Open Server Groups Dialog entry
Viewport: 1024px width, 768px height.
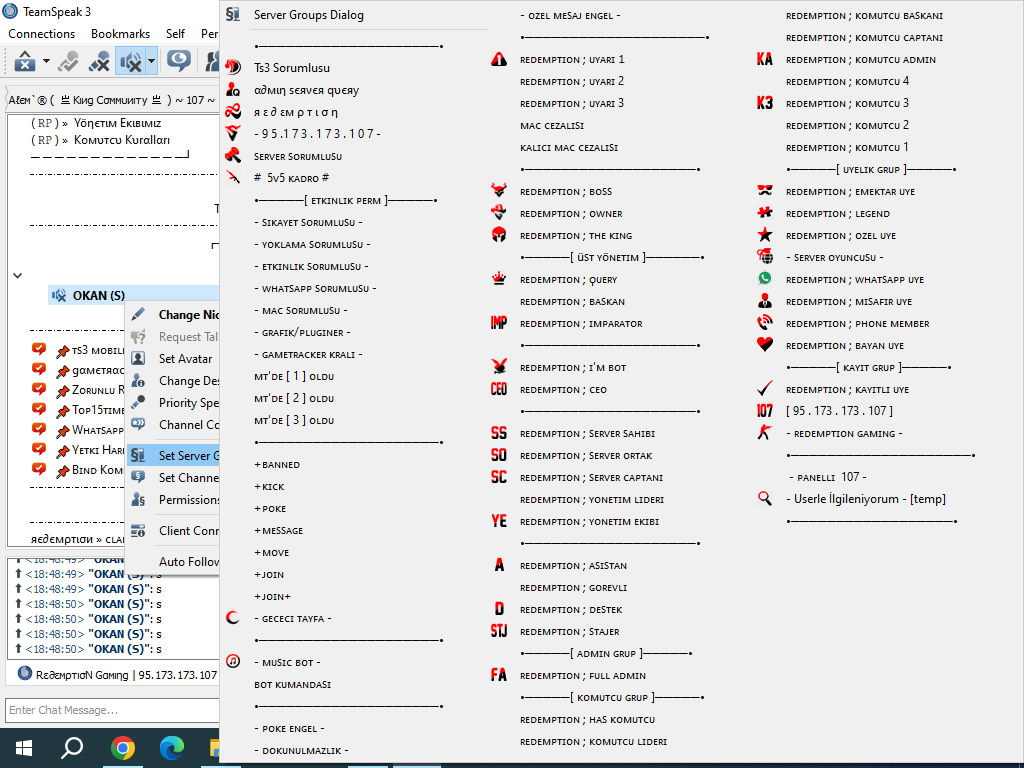coord(308,14)
